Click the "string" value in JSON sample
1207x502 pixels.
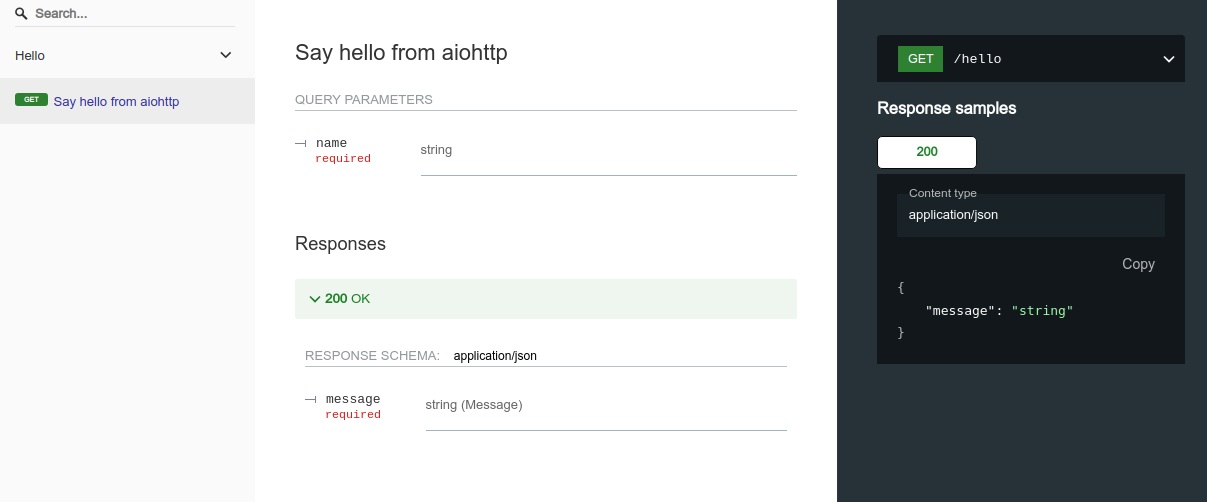pyautogui.click(x=1042, y=311)
